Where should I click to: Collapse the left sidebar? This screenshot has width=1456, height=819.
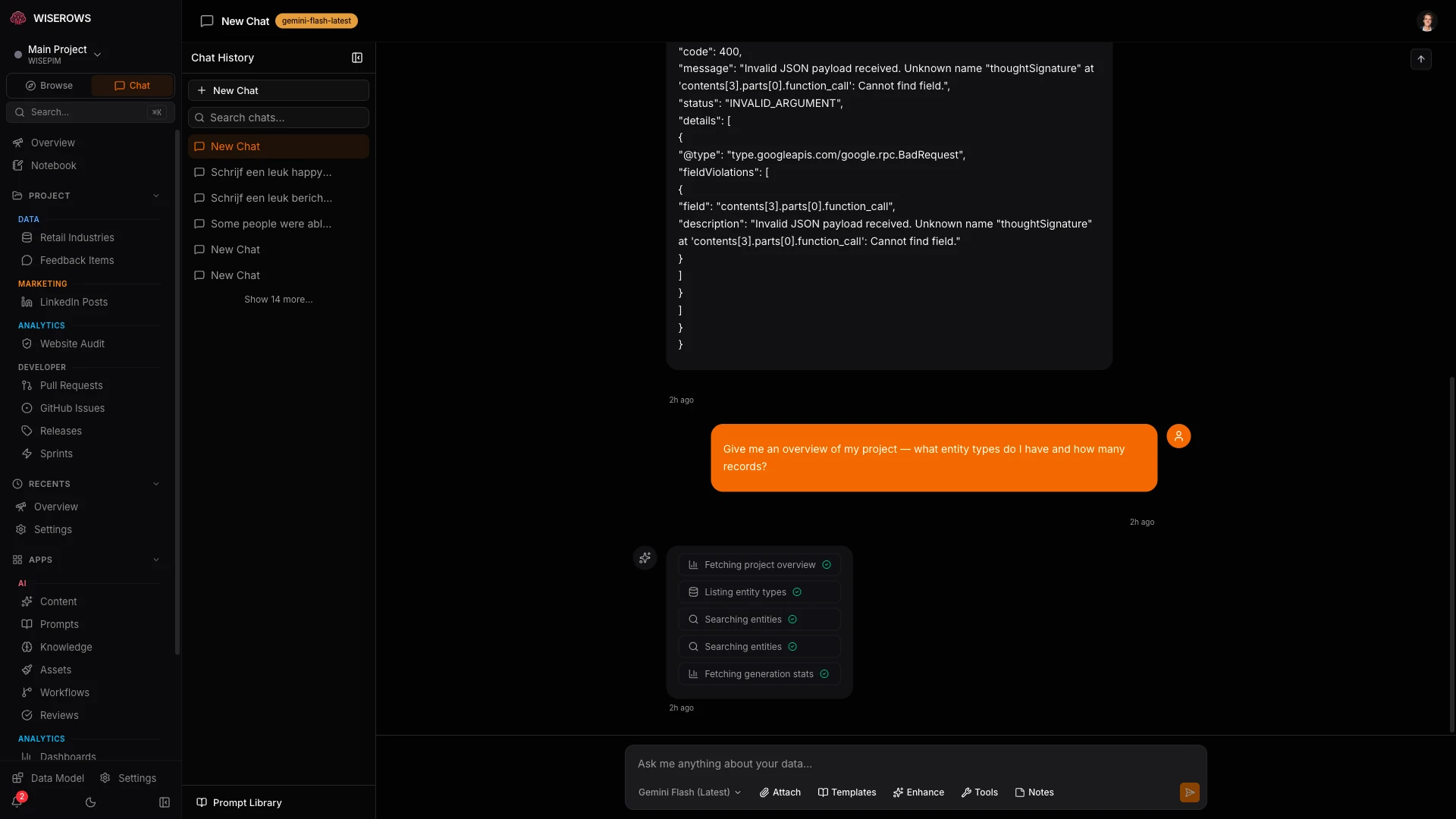tap(165, 802)
